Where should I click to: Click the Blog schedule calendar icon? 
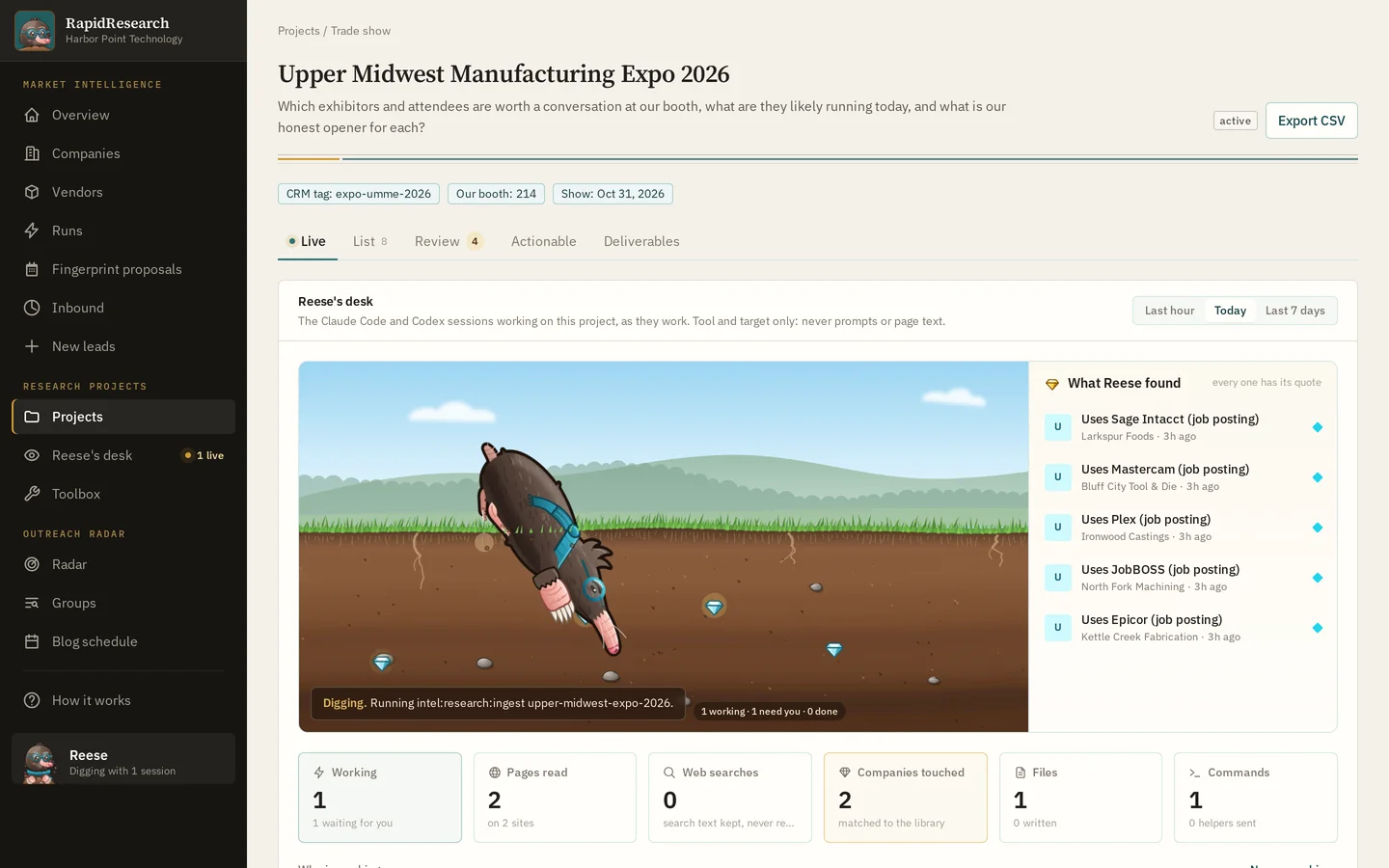pyautogui.click(x=32, y=641)
